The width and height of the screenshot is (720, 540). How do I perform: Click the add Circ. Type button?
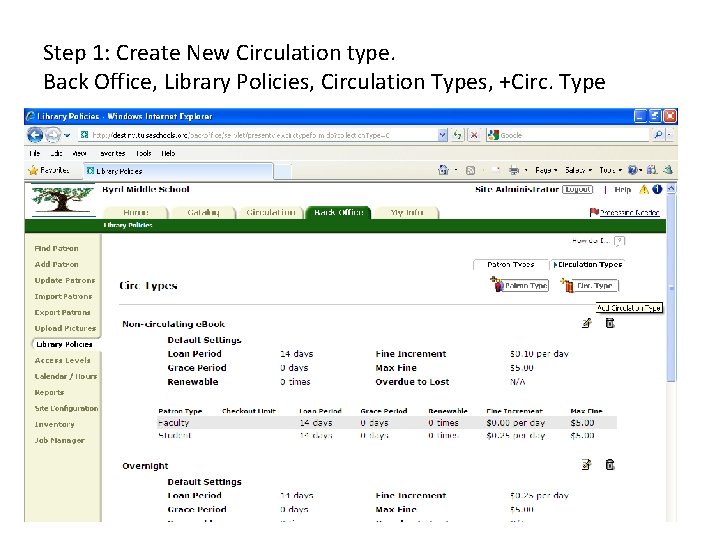[x=589, y=285]
